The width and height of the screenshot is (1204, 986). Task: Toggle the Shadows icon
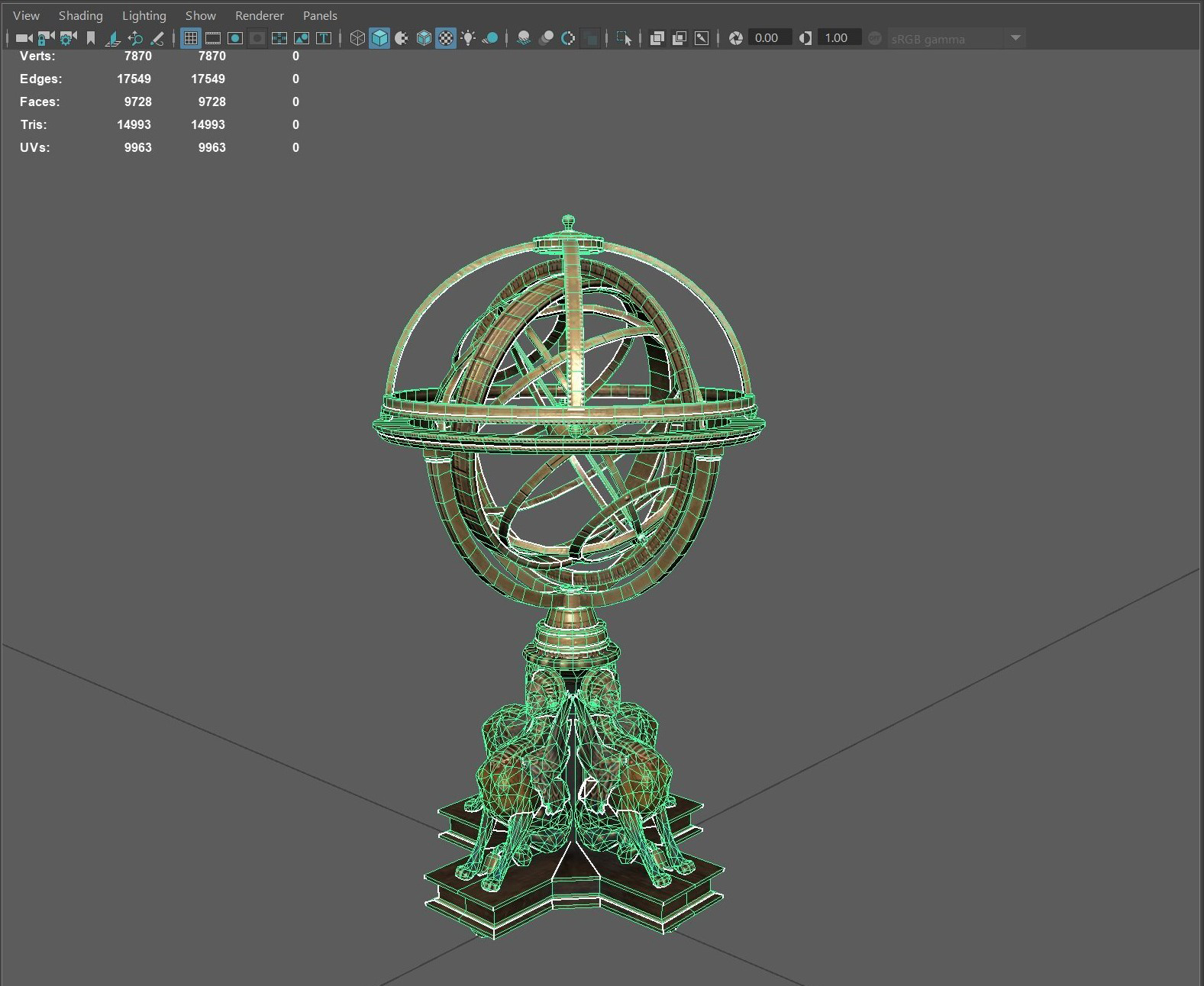491,38
